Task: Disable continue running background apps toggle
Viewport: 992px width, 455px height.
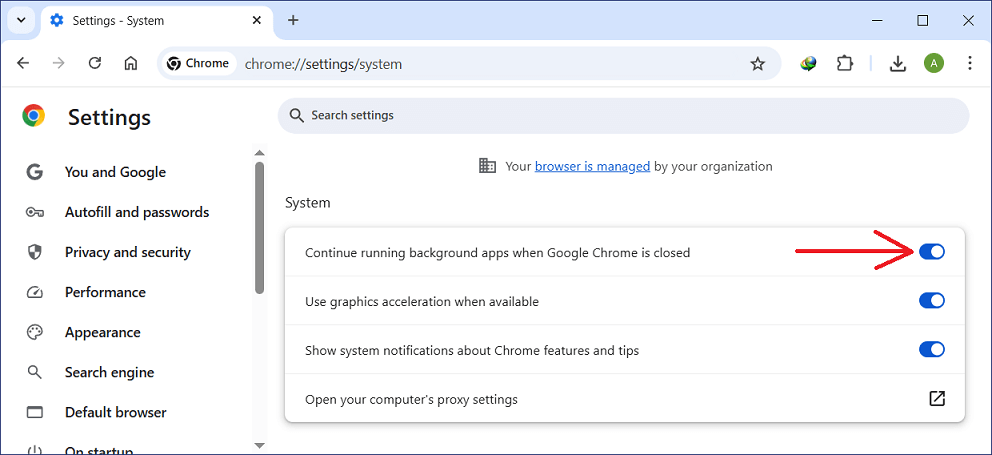Action: pos(931,252)
